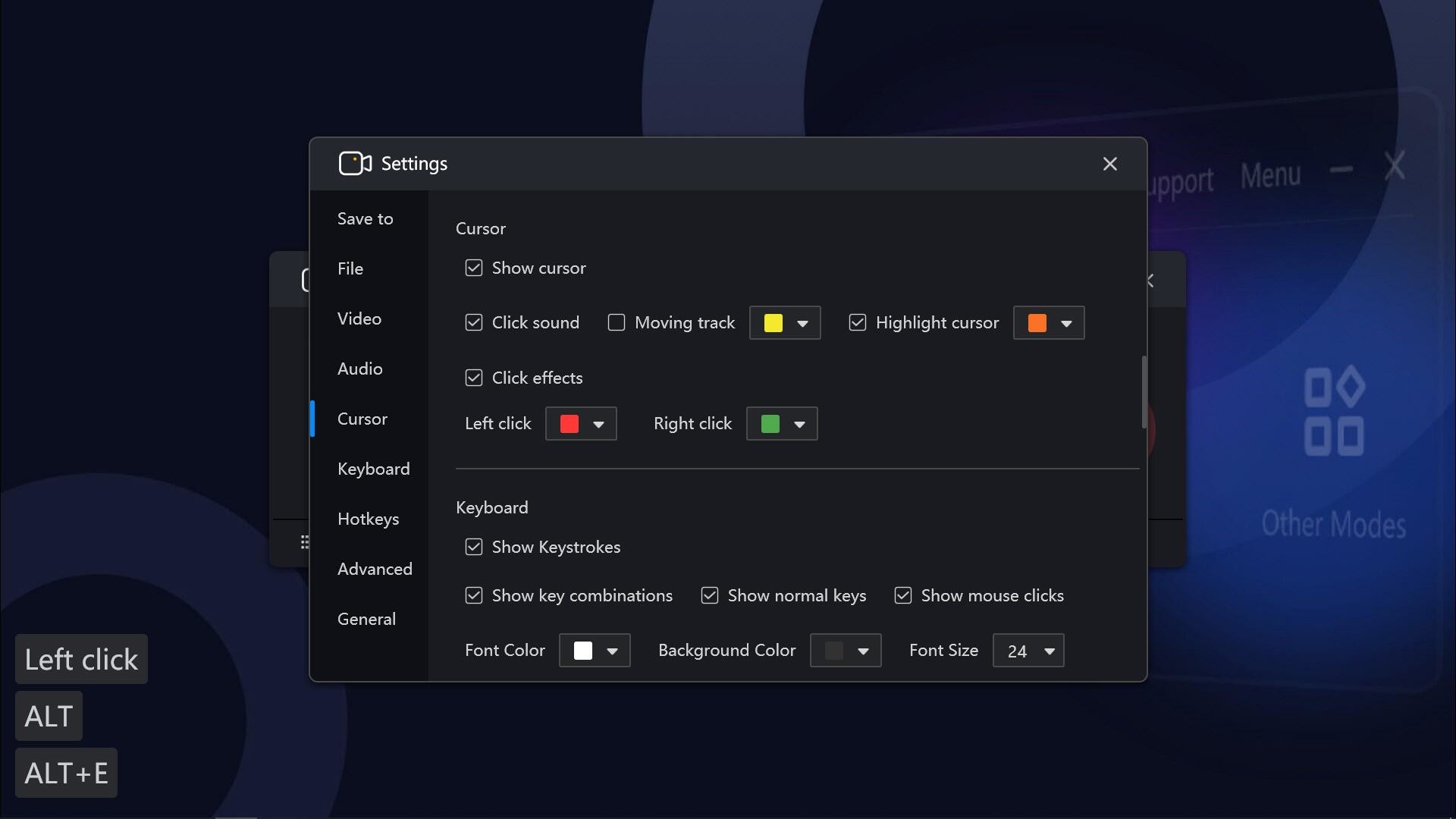Open the Highlight cursor color dropdown
The width and height of the screenshot is (1456, 819).
[x=1049, y=322]
